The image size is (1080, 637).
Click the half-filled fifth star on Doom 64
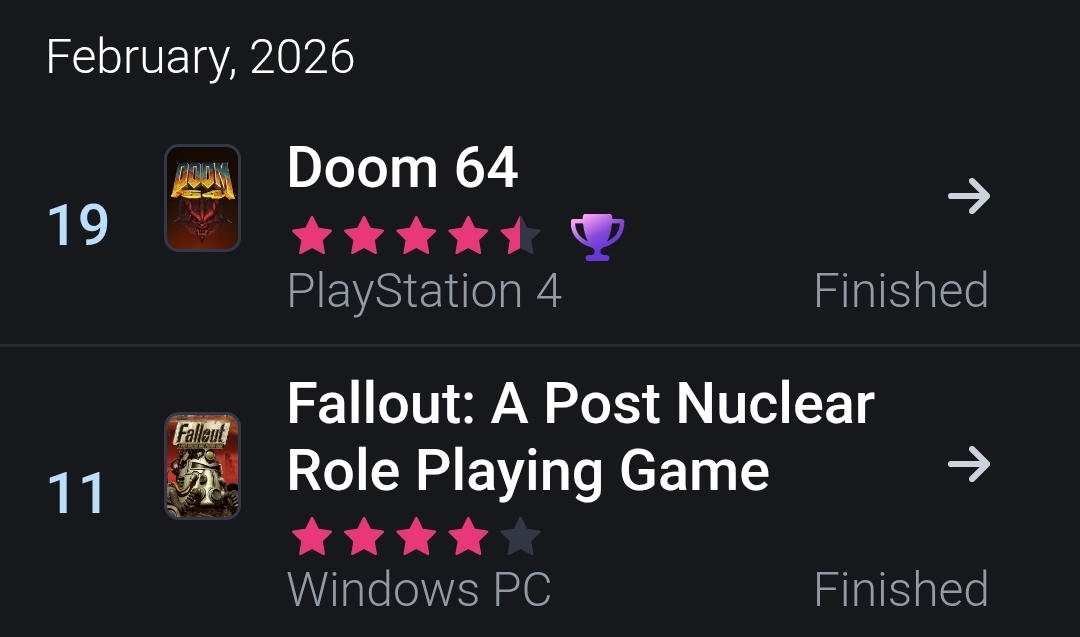pyautogui.click(x=520, y=238)
